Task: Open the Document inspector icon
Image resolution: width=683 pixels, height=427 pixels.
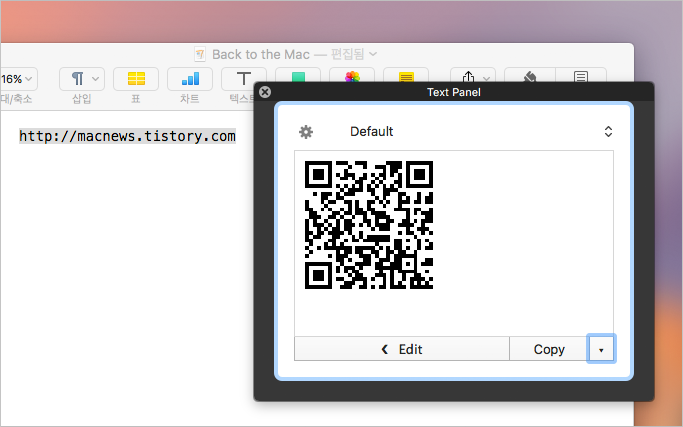Action: coord(581,76)
